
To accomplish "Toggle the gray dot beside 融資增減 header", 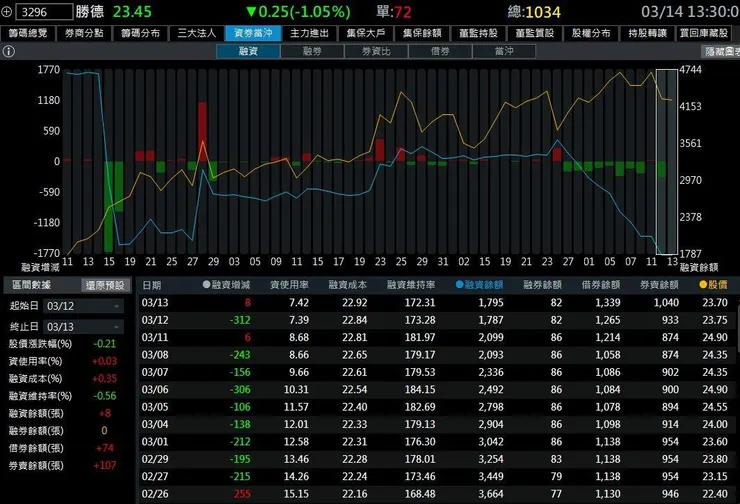I will (206, 285).
